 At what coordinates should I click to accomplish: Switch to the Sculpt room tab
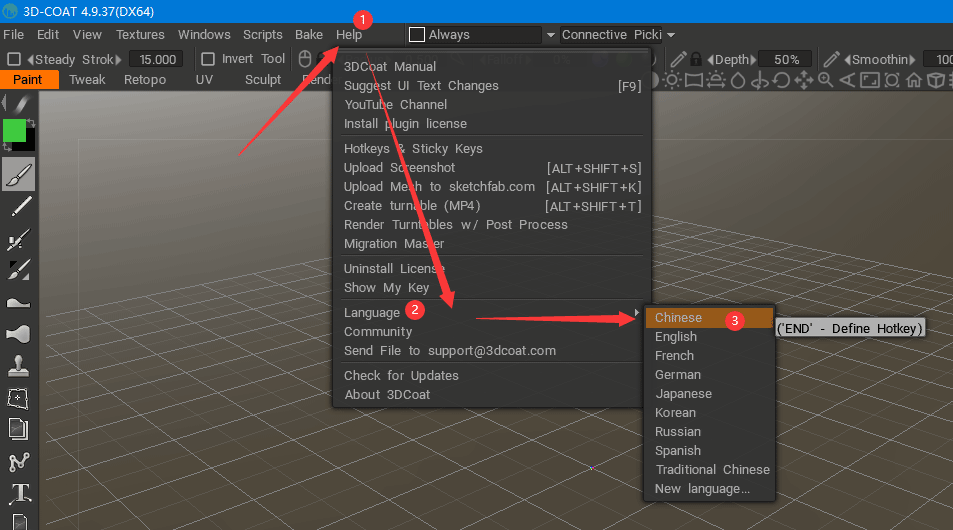pos(263,80)
